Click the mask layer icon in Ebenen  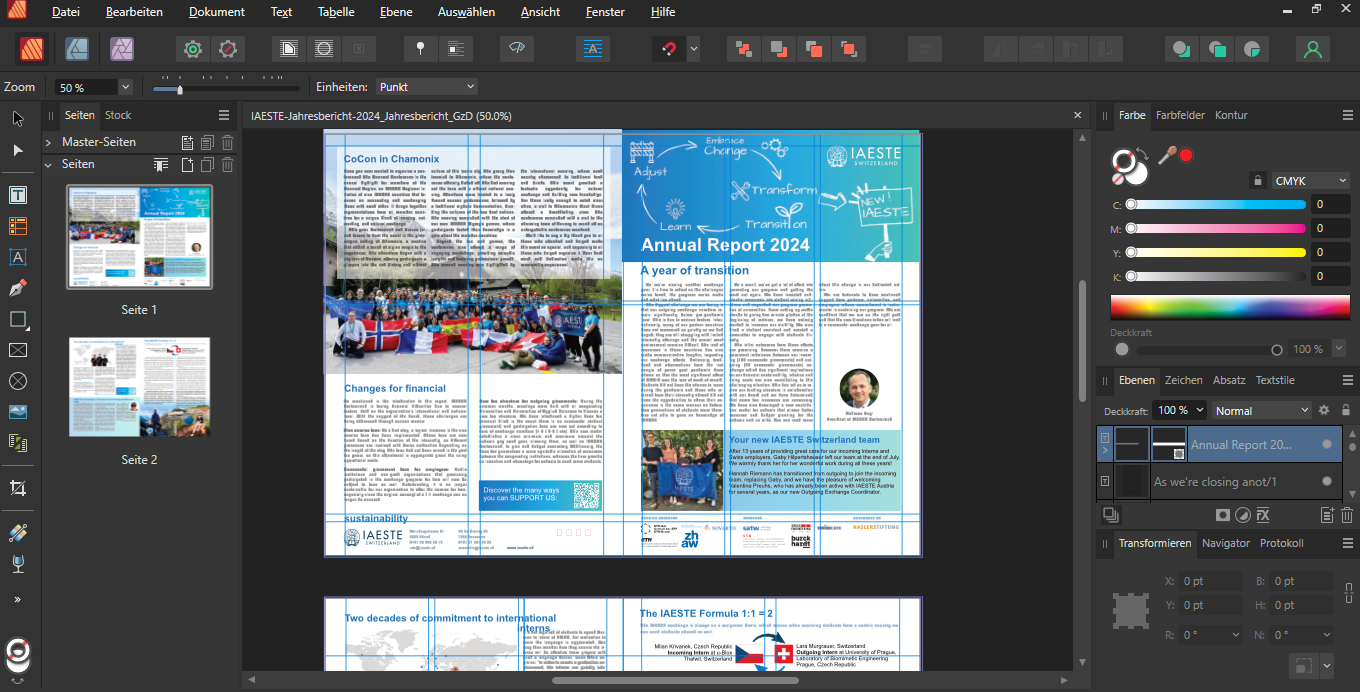[x=1222, y=515]
